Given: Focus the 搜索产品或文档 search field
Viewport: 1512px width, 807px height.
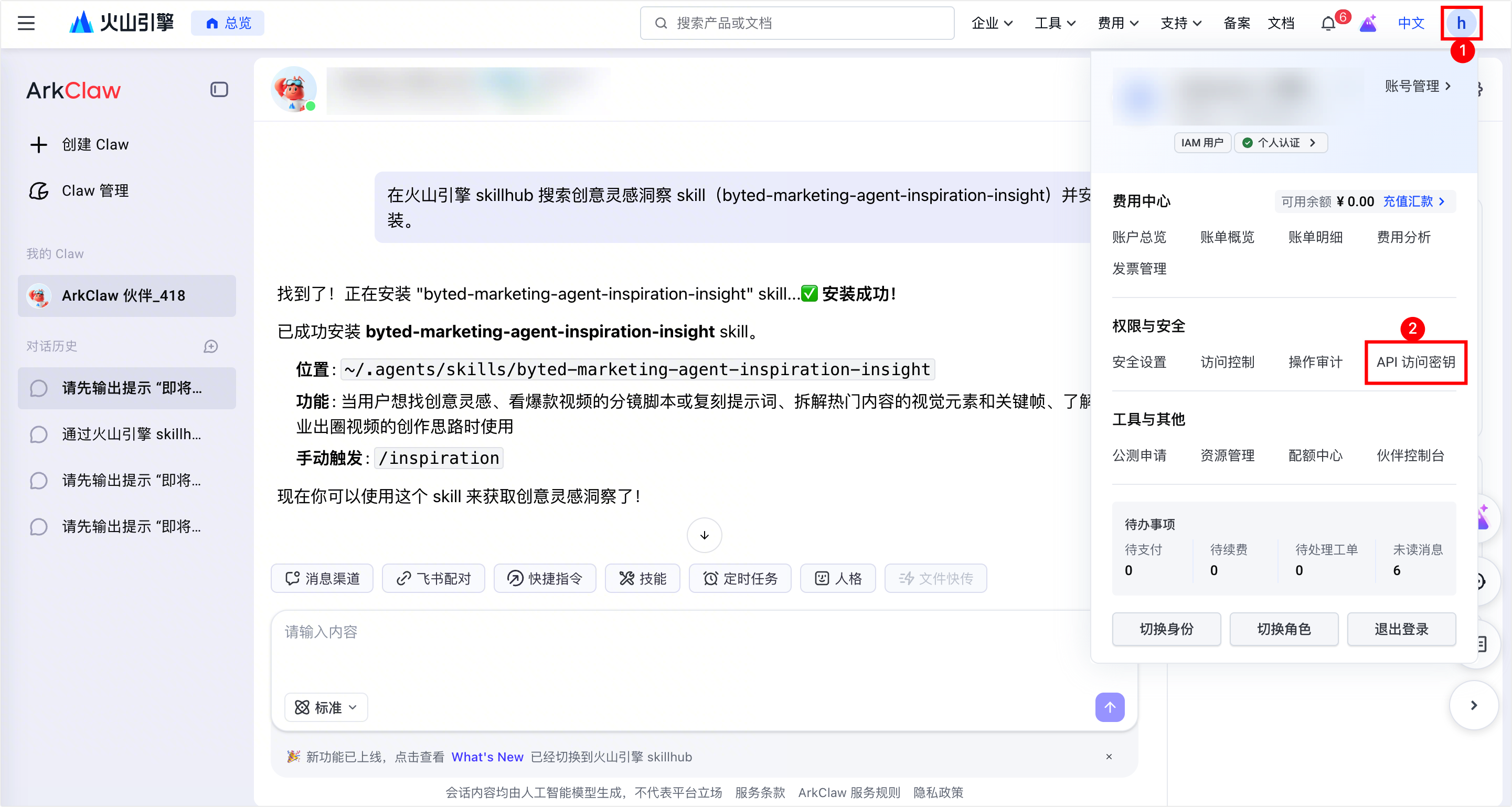Looking at the screenshot, I should 796,24.
